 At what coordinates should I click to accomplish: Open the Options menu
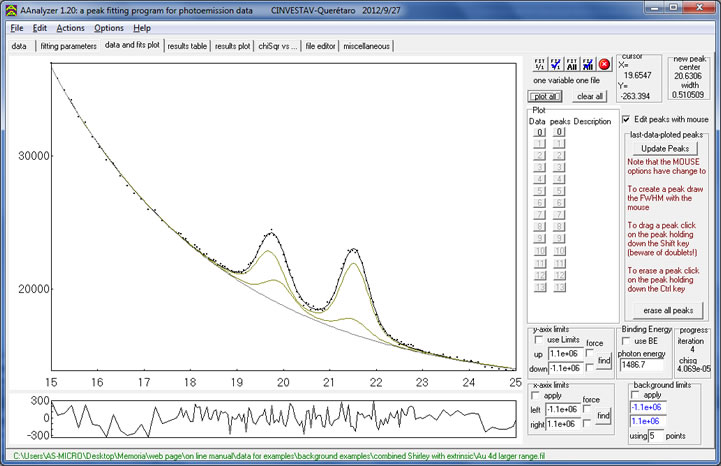pyautogui.click(x=109, y=28)
